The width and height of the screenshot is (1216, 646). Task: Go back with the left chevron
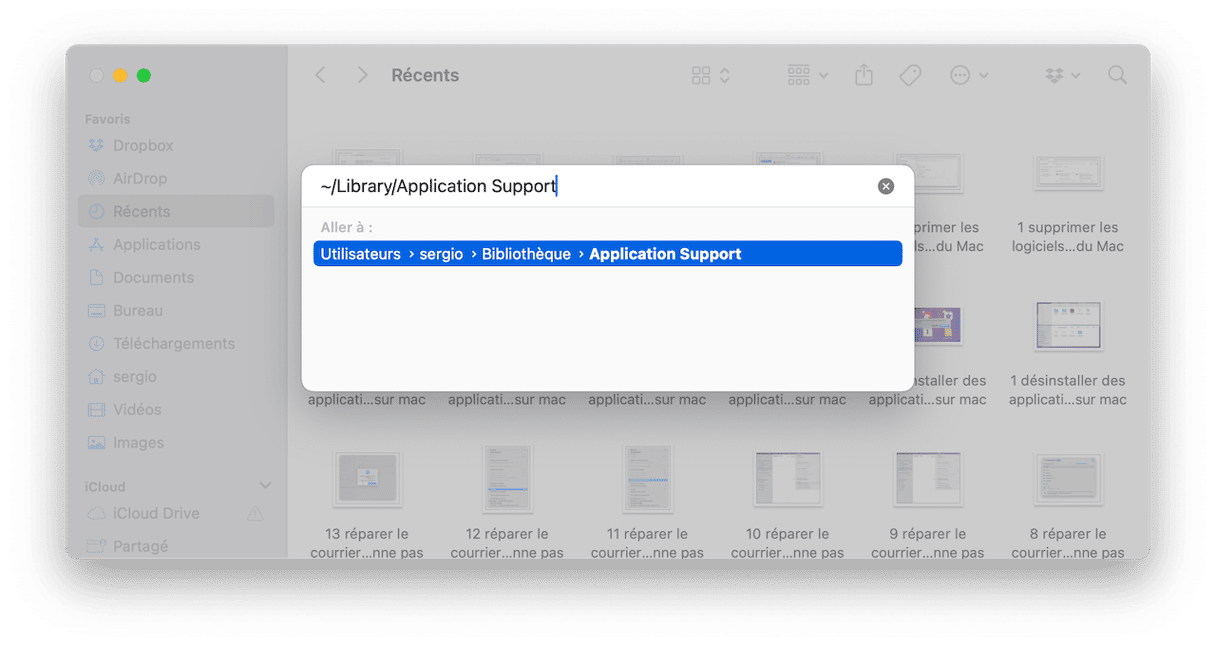[x=320, y=75]
